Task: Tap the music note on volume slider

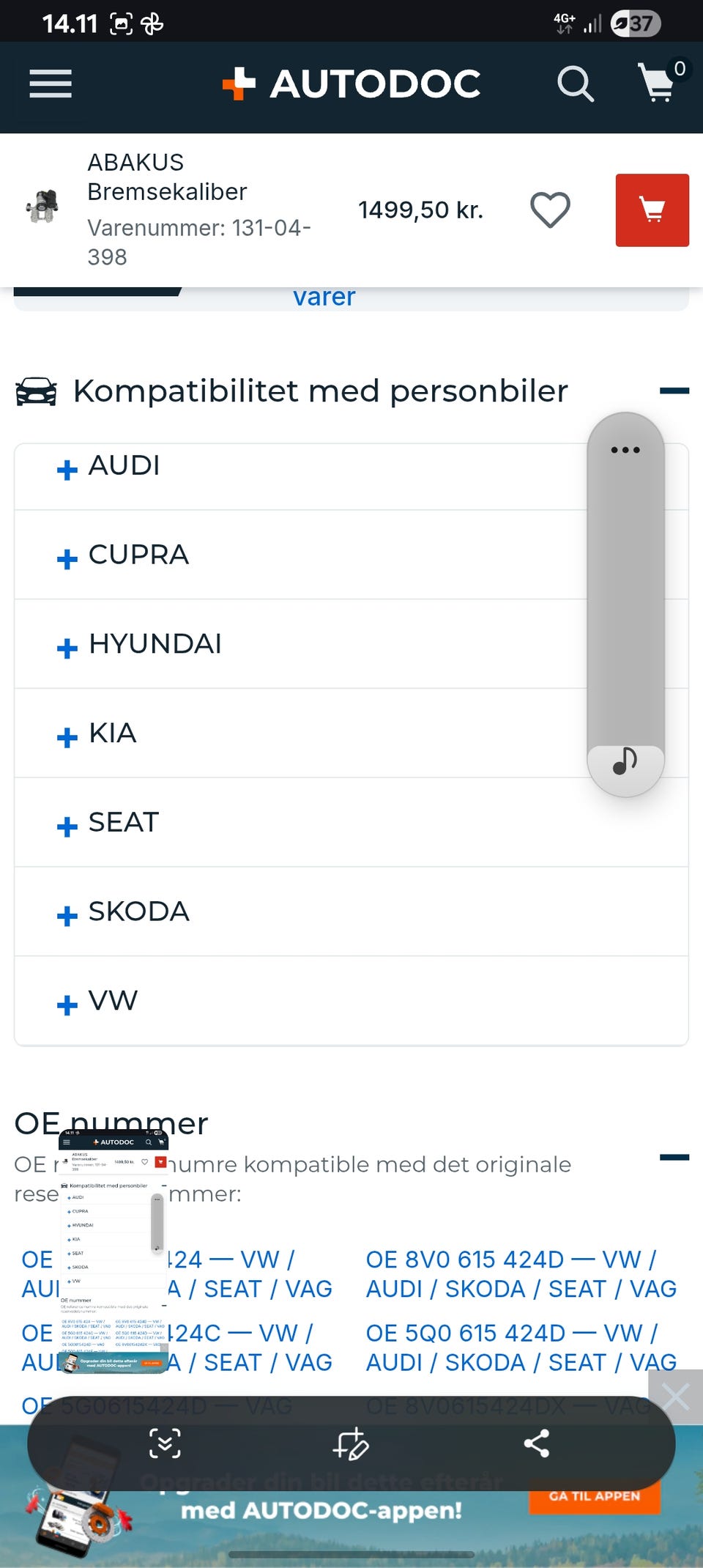Action: [x=625, y=762]
